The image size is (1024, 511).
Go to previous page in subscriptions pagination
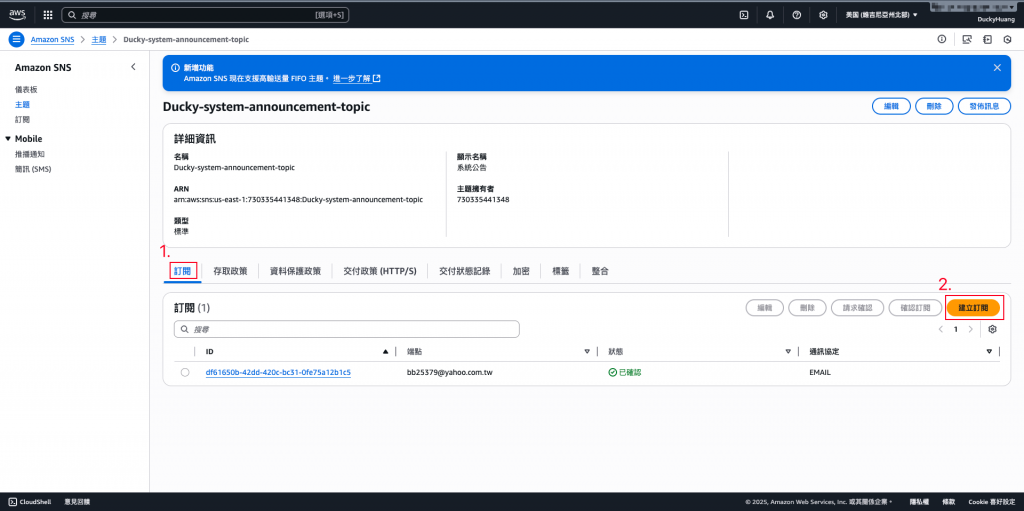940,329
